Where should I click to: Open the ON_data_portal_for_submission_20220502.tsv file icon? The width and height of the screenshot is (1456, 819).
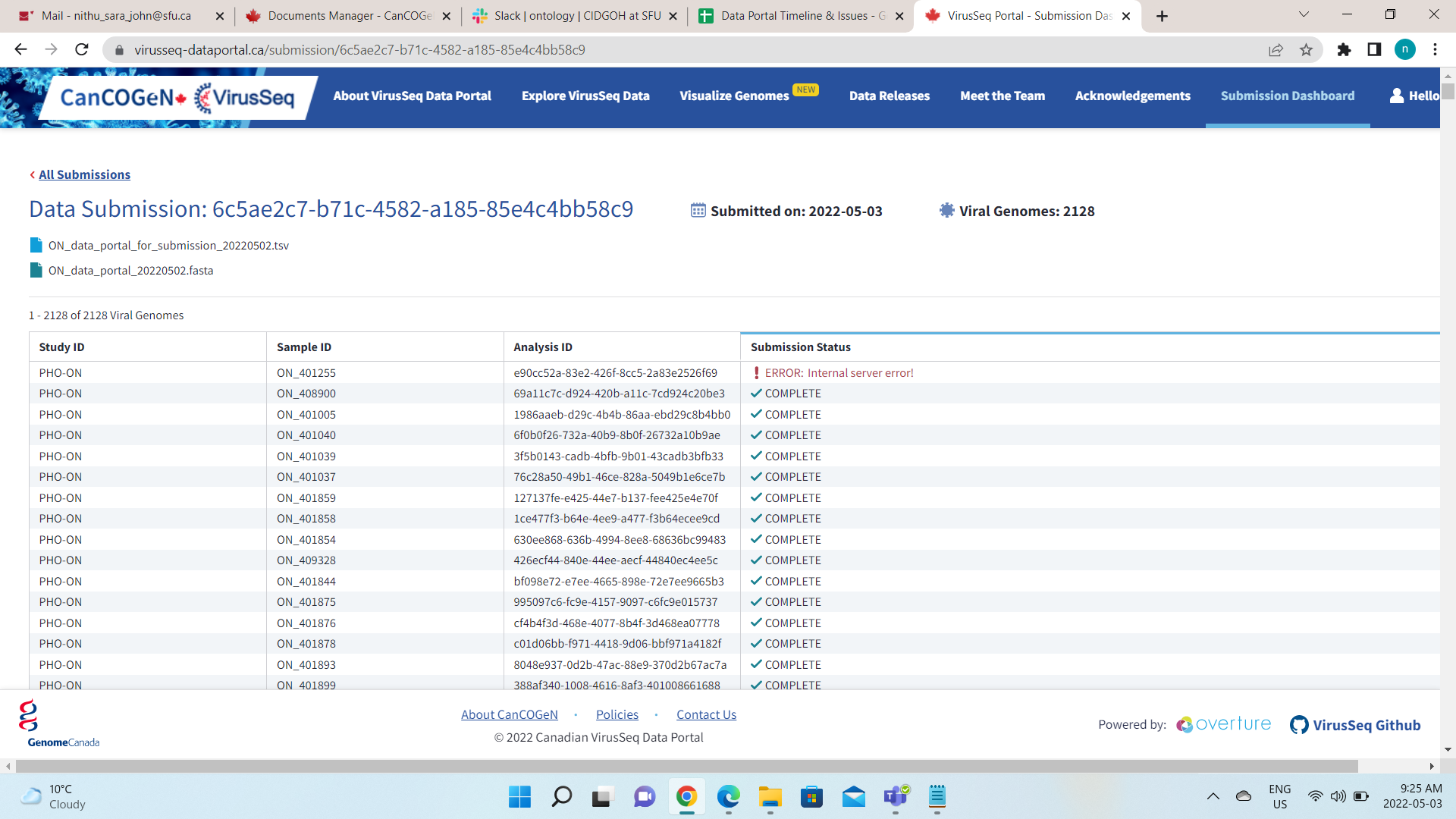(x=35, y=244)
